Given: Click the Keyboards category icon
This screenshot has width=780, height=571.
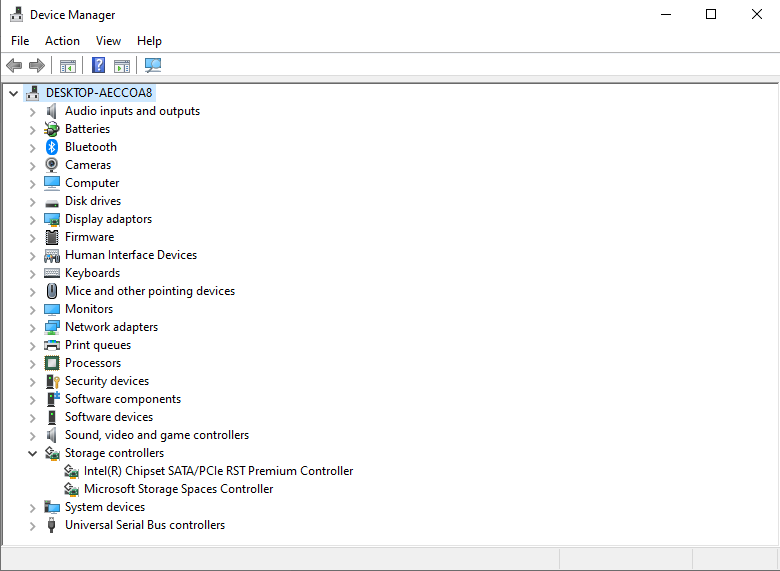Looking at the screenshot, I should (x=52, y=273).
